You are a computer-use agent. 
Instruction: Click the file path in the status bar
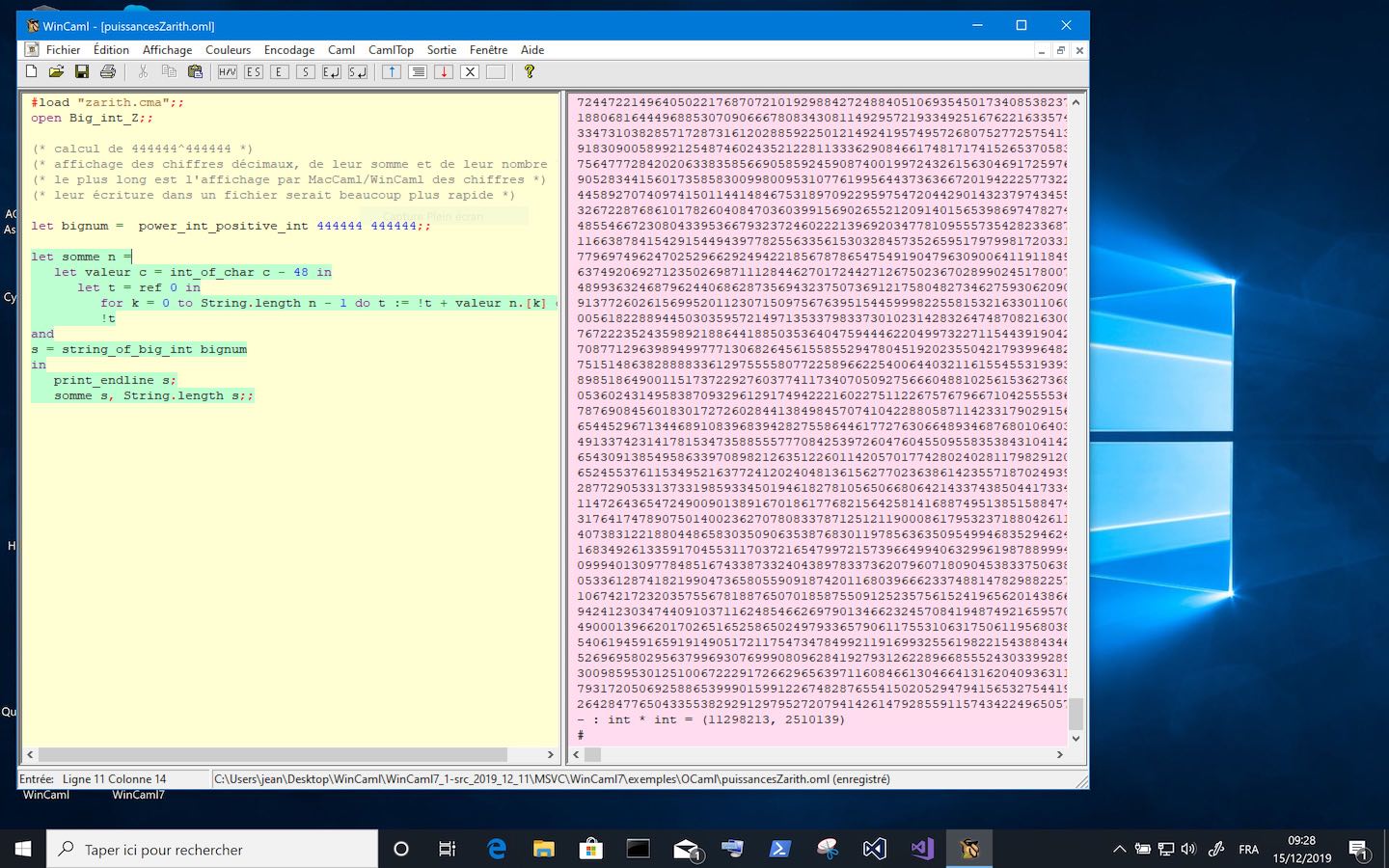[552, 779]
